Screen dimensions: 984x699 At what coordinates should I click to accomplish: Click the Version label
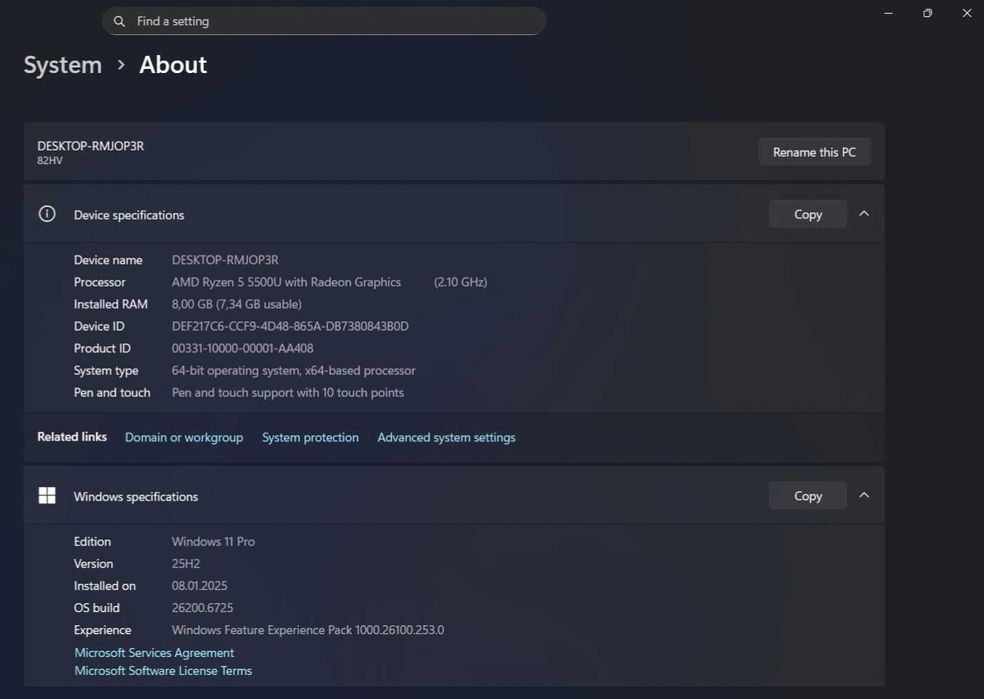coord(94,563)
